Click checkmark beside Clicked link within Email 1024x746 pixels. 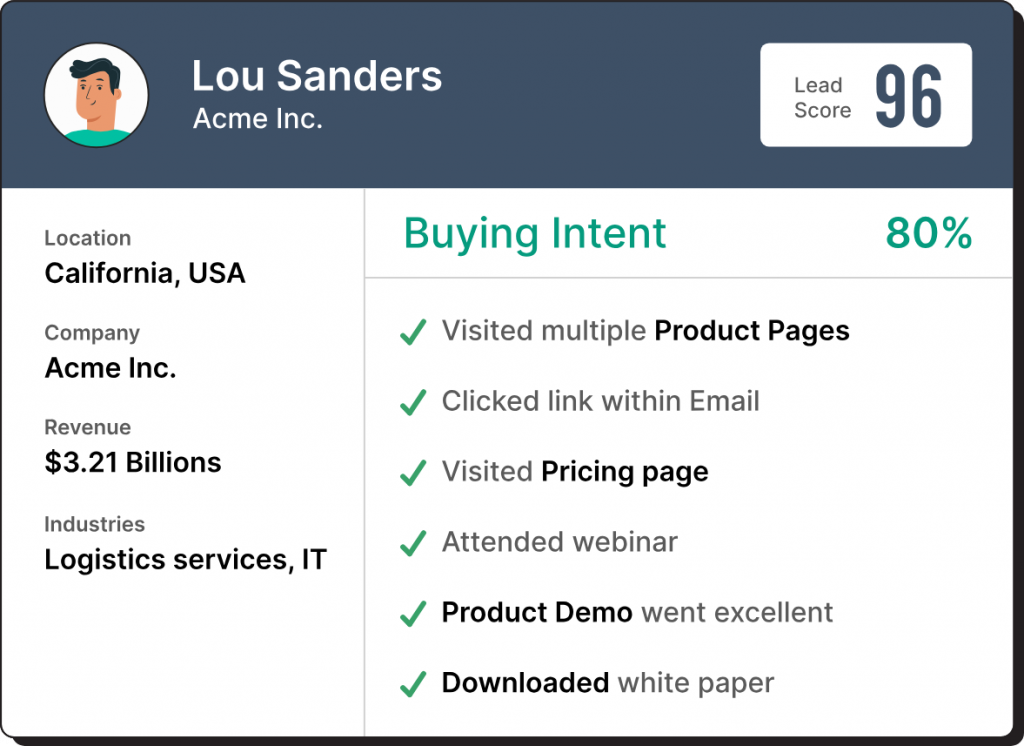(413, 403)
